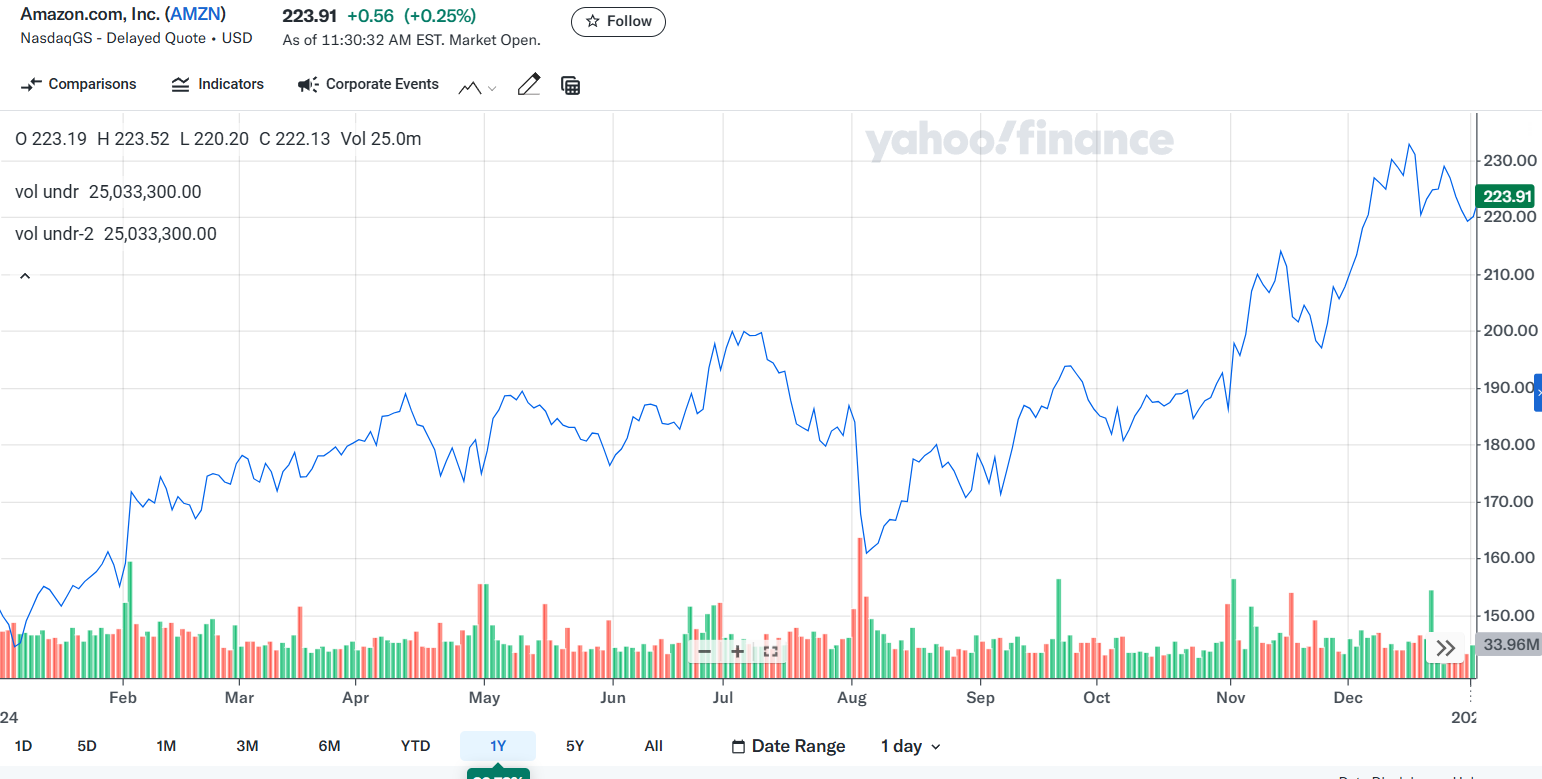The width and height of the screenshot is (1542, 779).
Task: Open the Comparisons tool
Action: click(79, 84)
